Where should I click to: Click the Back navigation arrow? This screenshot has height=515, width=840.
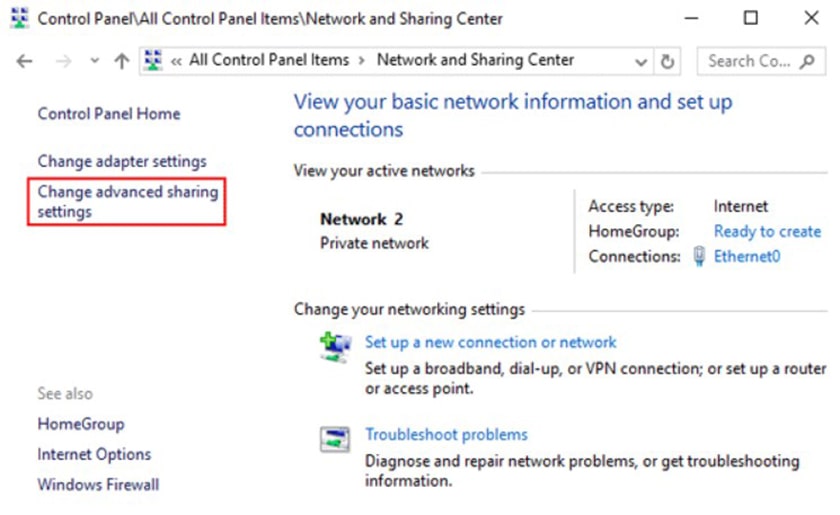click(25, 61)
